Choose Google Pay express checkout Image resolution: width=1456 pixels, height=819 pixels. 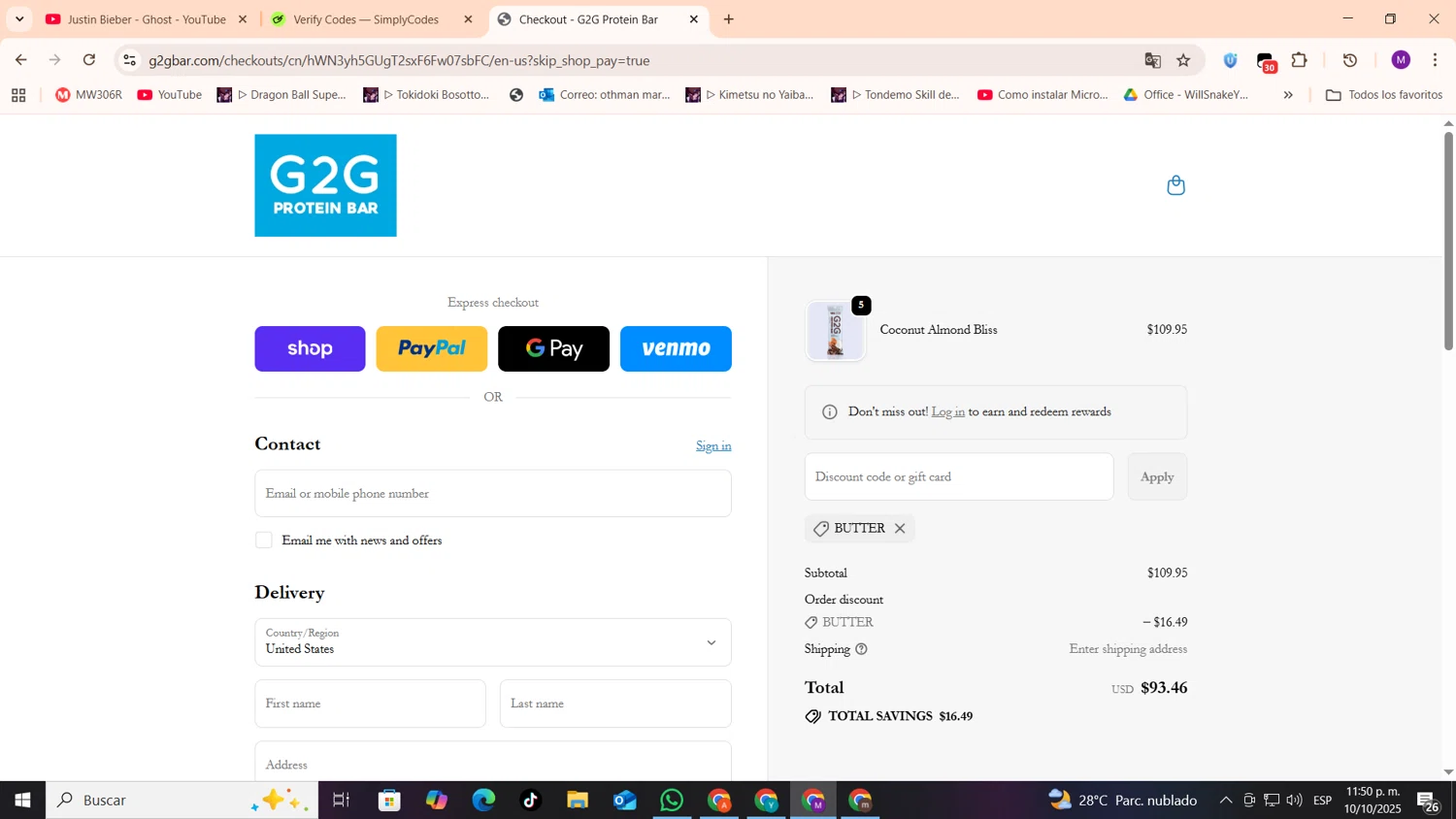pos(553,348)
